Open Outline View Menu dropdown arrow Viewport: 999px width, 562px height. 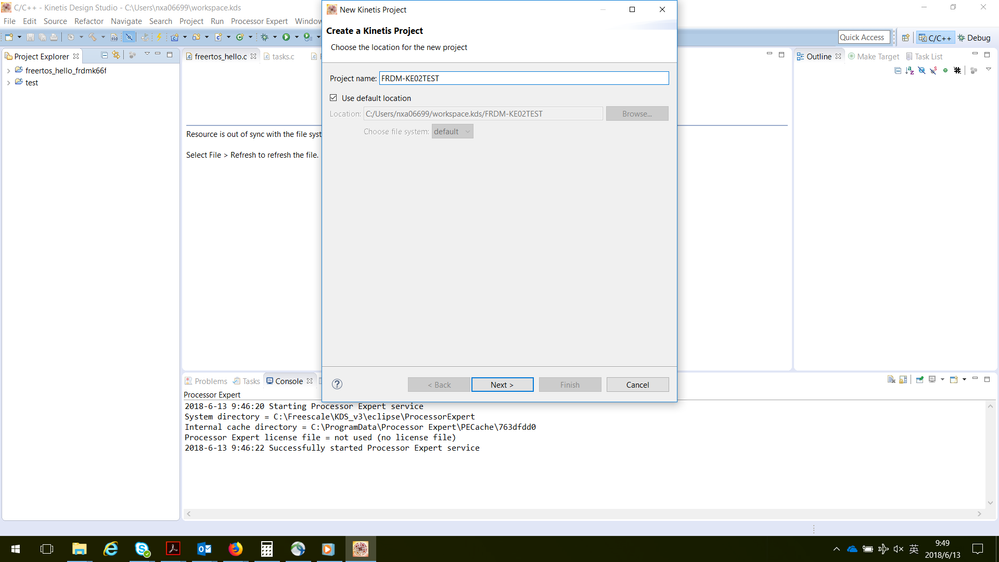click(988, 69)
